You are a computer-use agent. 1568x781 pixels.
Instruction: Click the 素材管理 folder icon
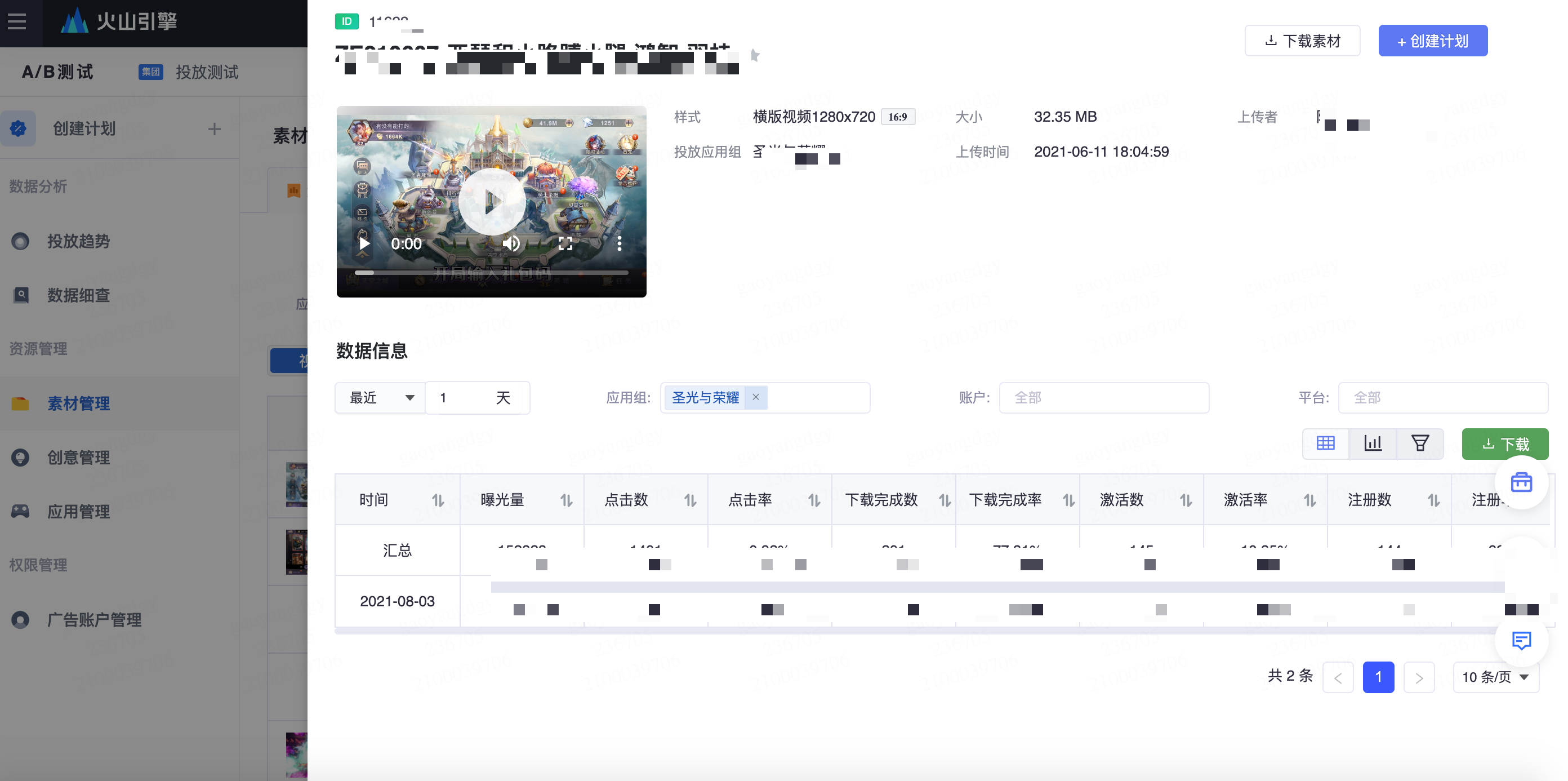pyautogui.click(x=20, y=404)
